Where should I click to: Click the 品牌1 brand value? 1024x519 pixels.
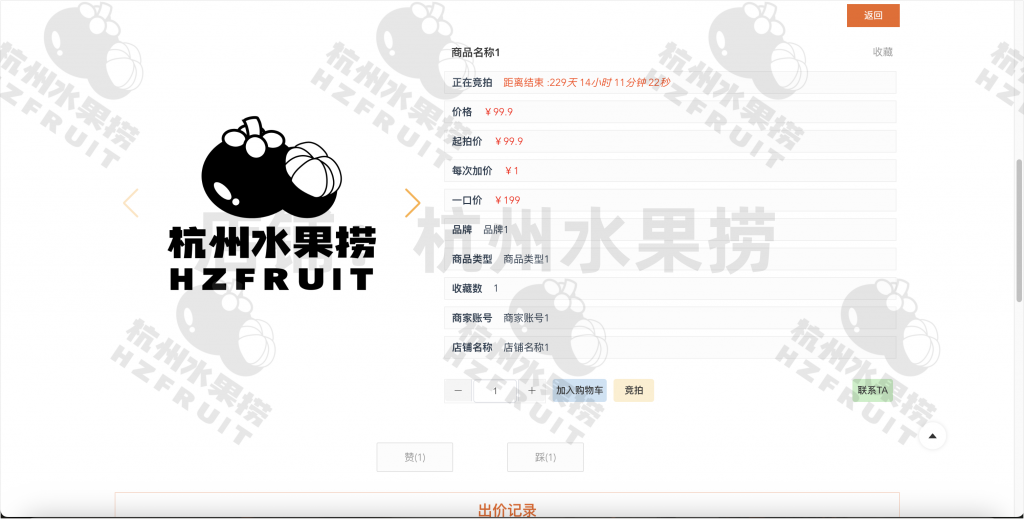496,230
